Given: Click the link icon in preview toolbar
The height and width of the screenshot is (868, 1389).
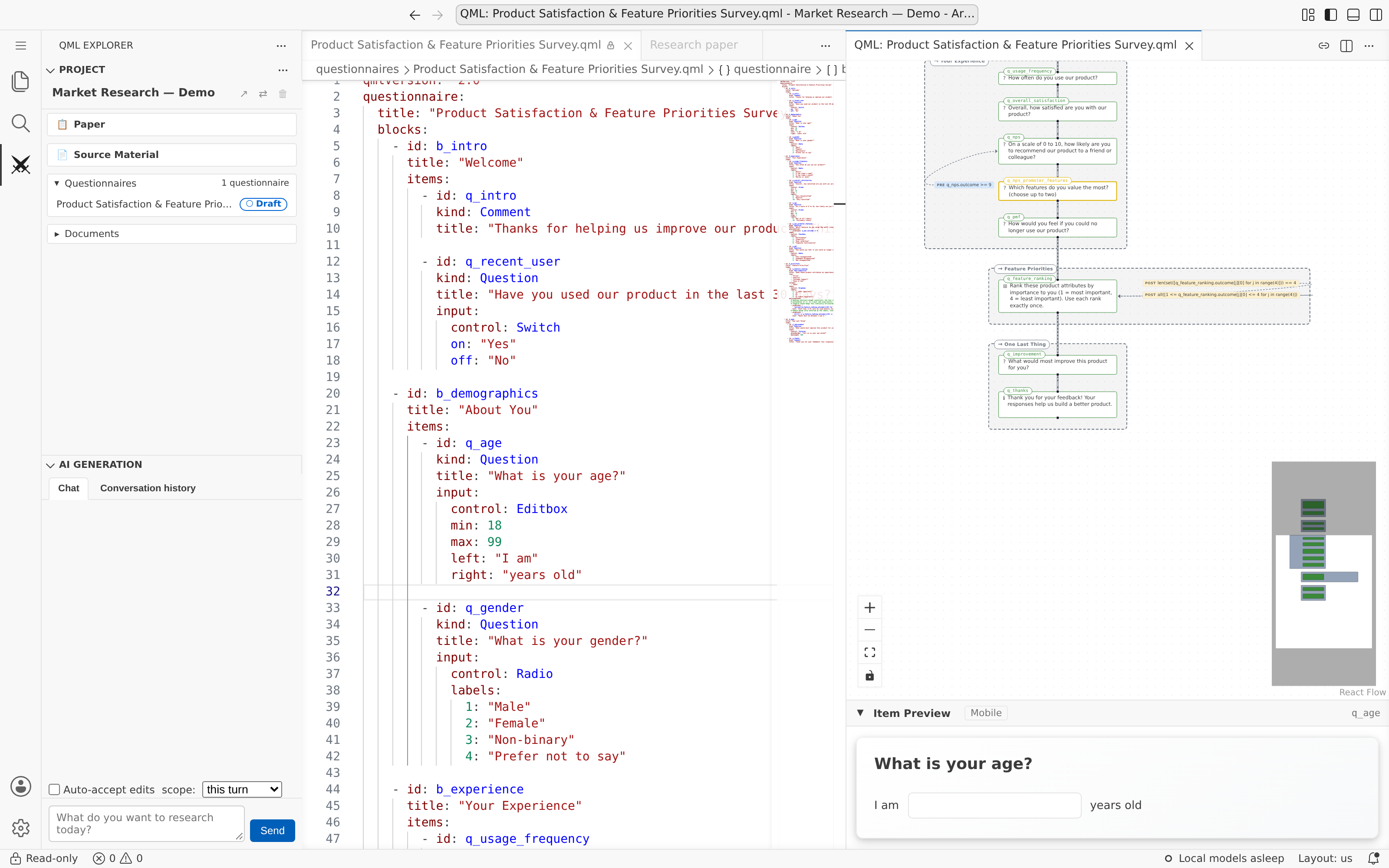Looking at the screenshot, I should [1323, 45].
